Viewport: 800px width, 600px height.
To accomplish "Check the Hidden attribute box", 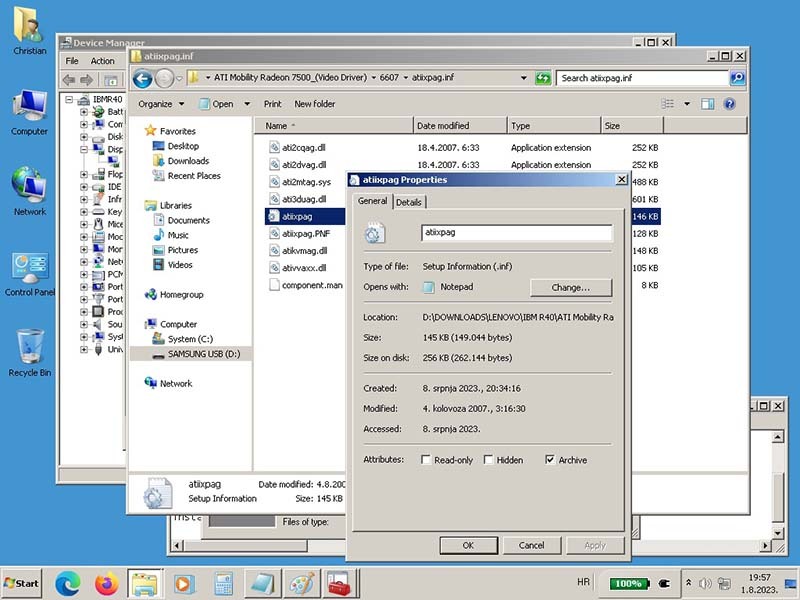I will pyautogui.click(x=488, y=460).
